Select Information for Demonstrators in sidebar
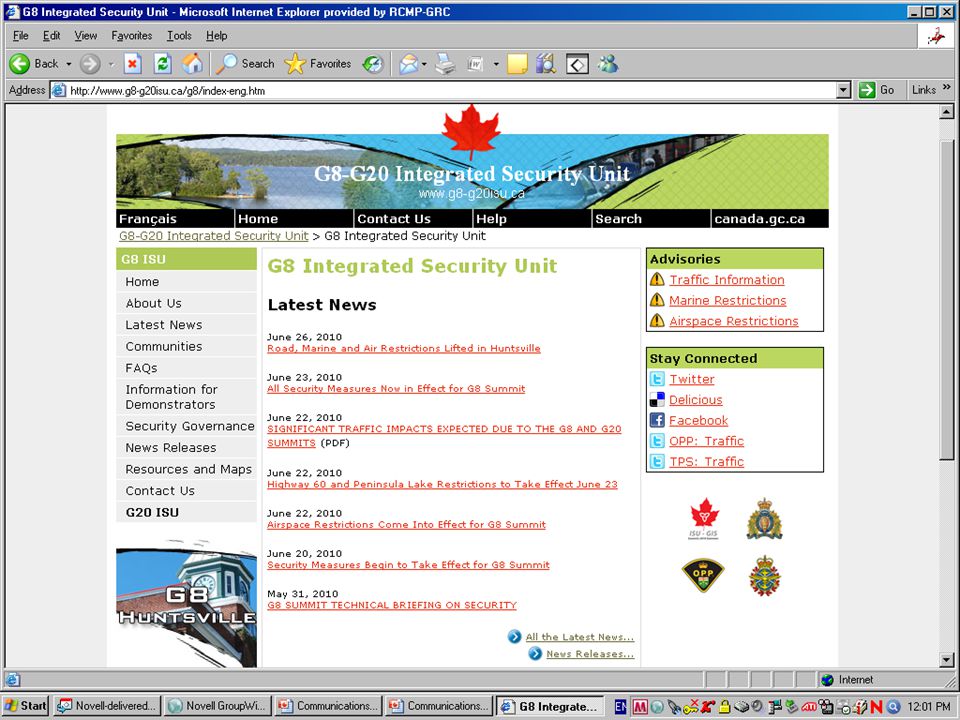Image resolution: width=960 pixels, height=720 pixels. coord(186,397)
